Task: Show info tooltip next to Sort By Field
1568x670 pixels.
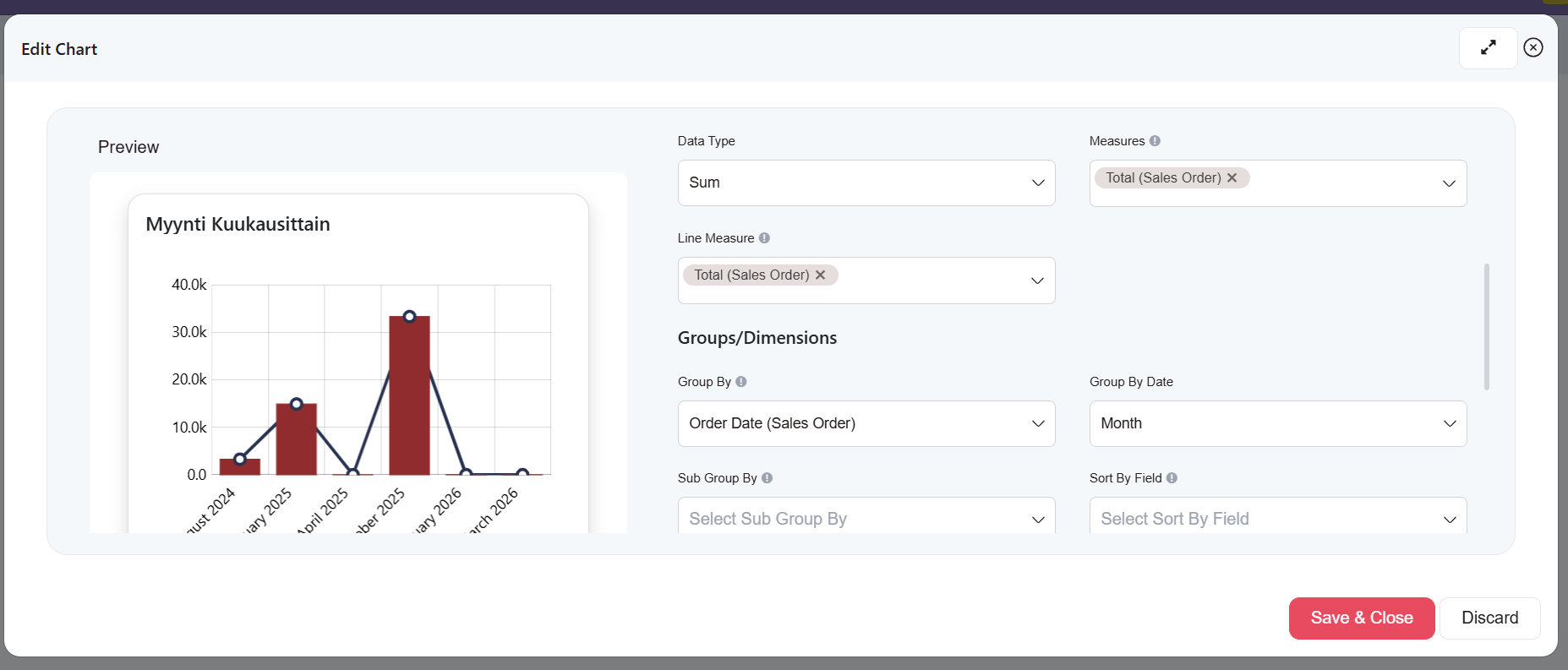Action: pyautogui.click(x=1172, y=478)
